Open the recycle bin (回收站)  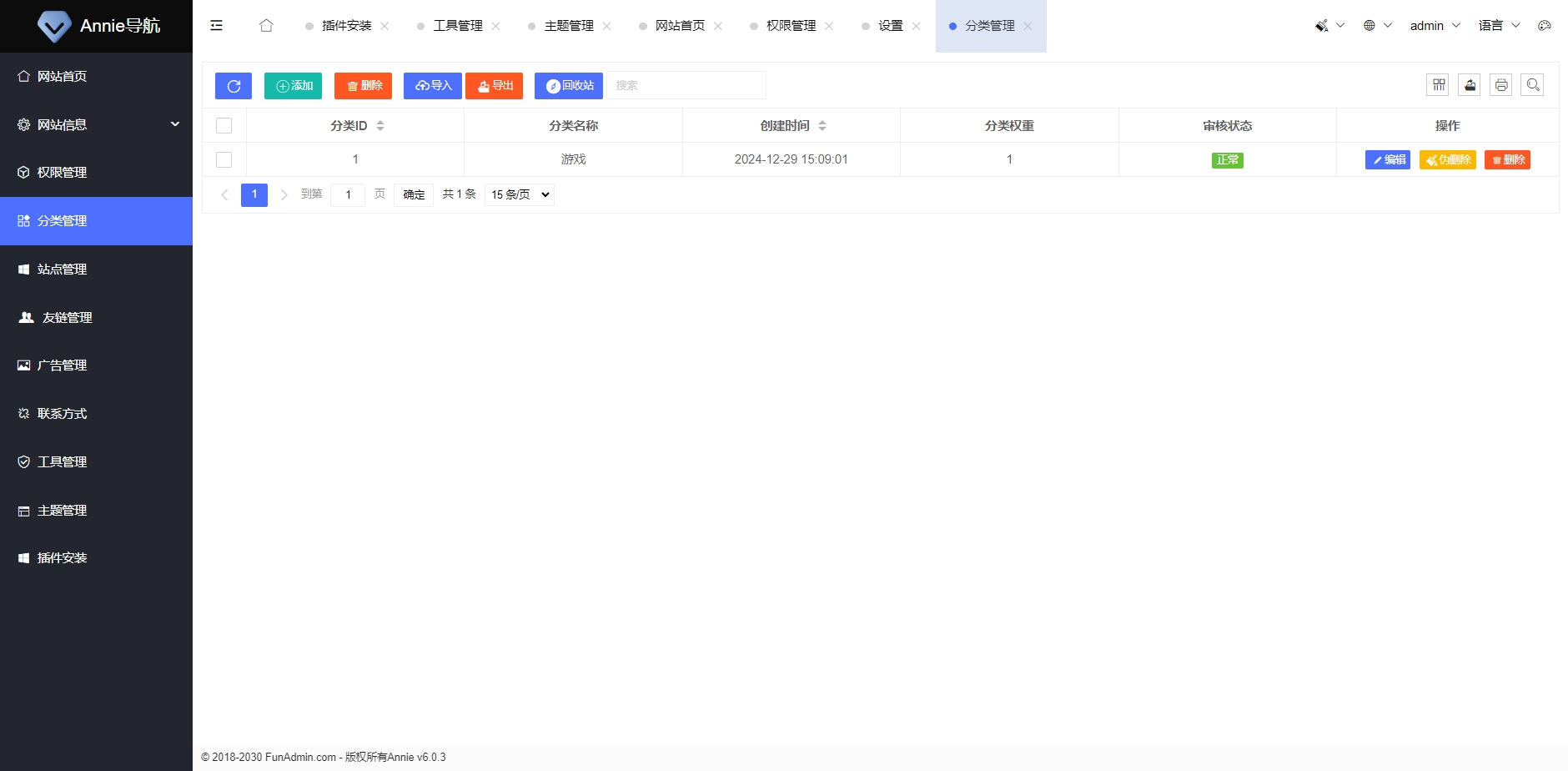pos(568,85)
